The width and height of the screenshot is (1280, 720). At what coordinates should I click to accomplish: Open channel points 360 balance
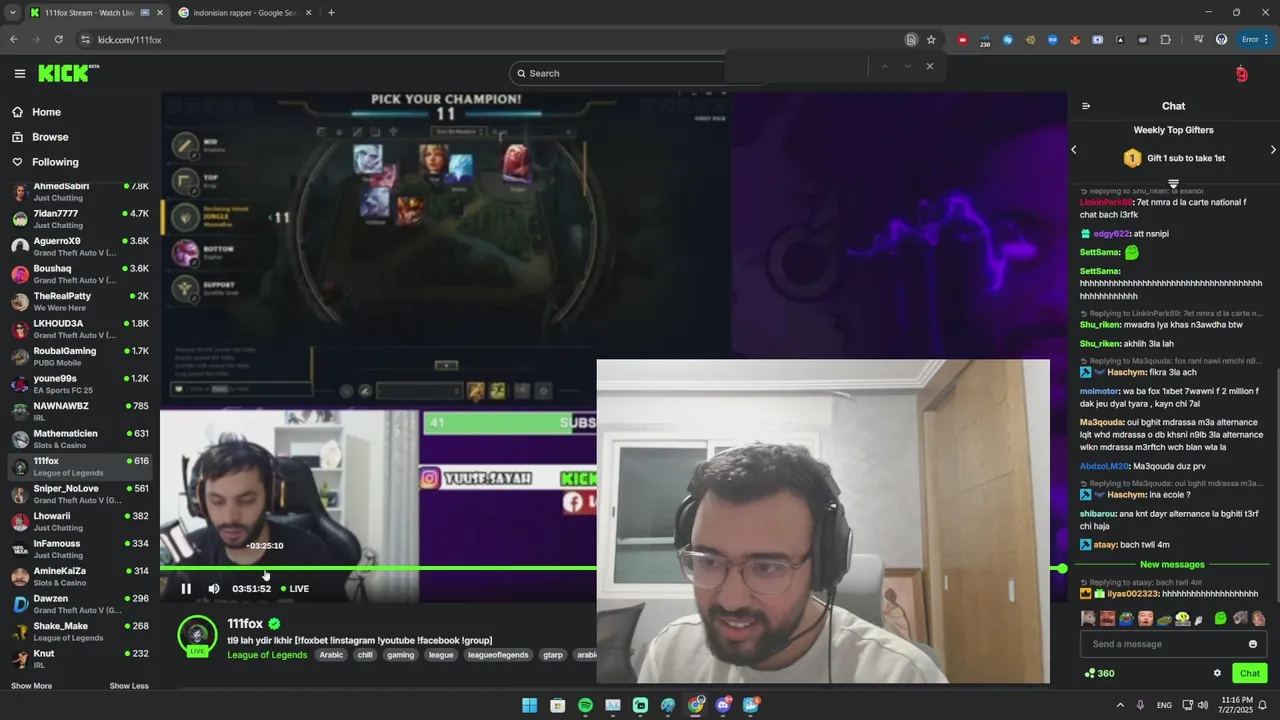1099,673
